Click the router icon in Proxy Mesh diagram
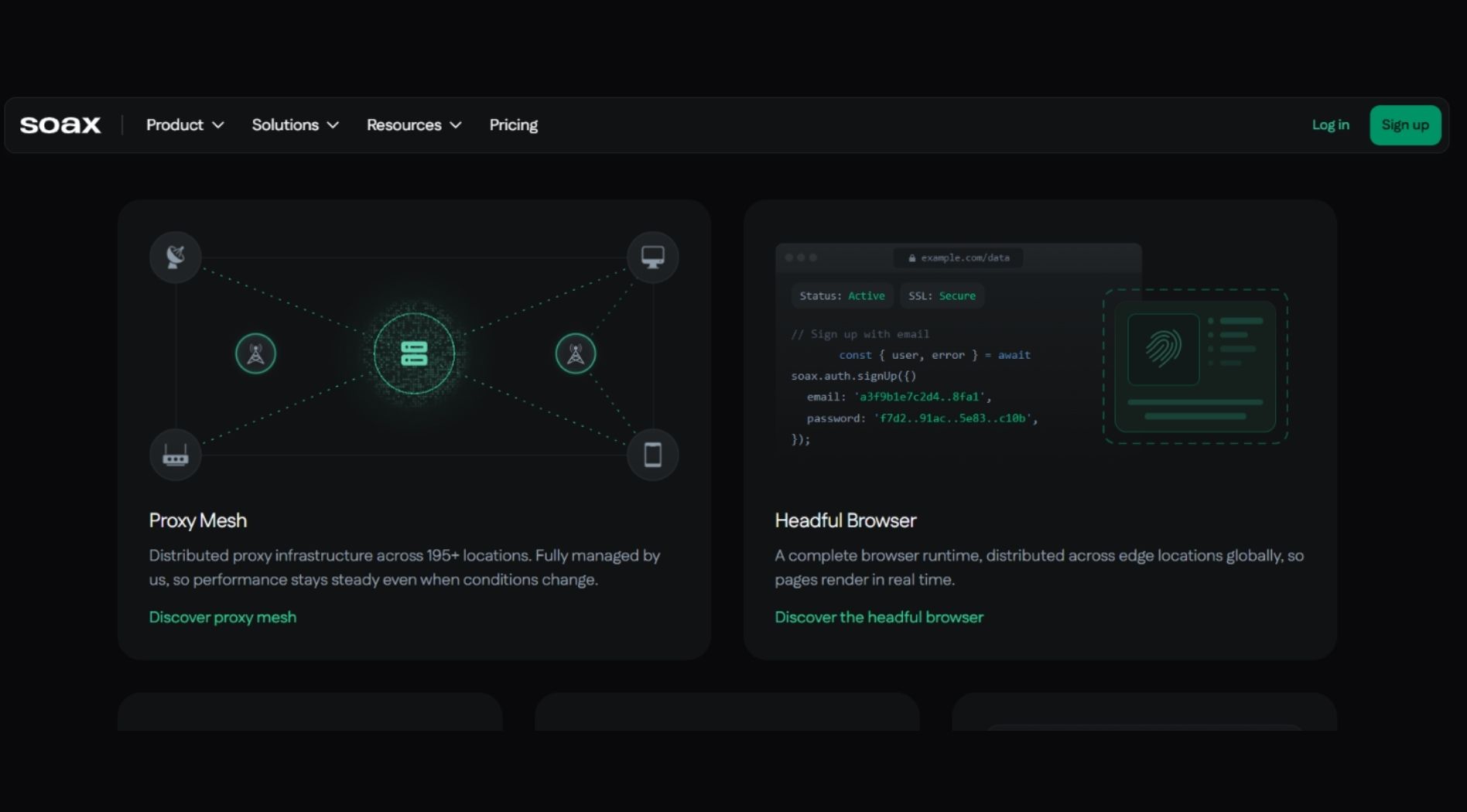1467x812 pixels. [176, 455]
